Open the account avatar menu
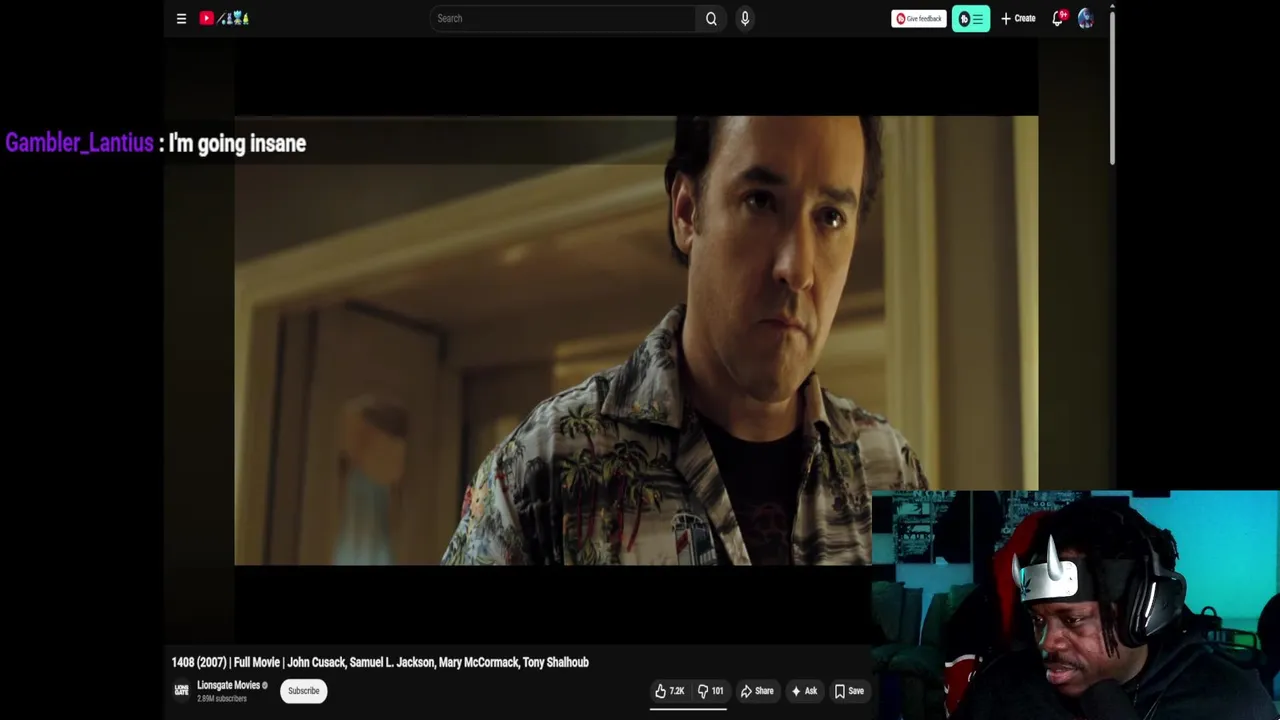The height and width of the screenshot is (720, 1280). coord(1086,18)
